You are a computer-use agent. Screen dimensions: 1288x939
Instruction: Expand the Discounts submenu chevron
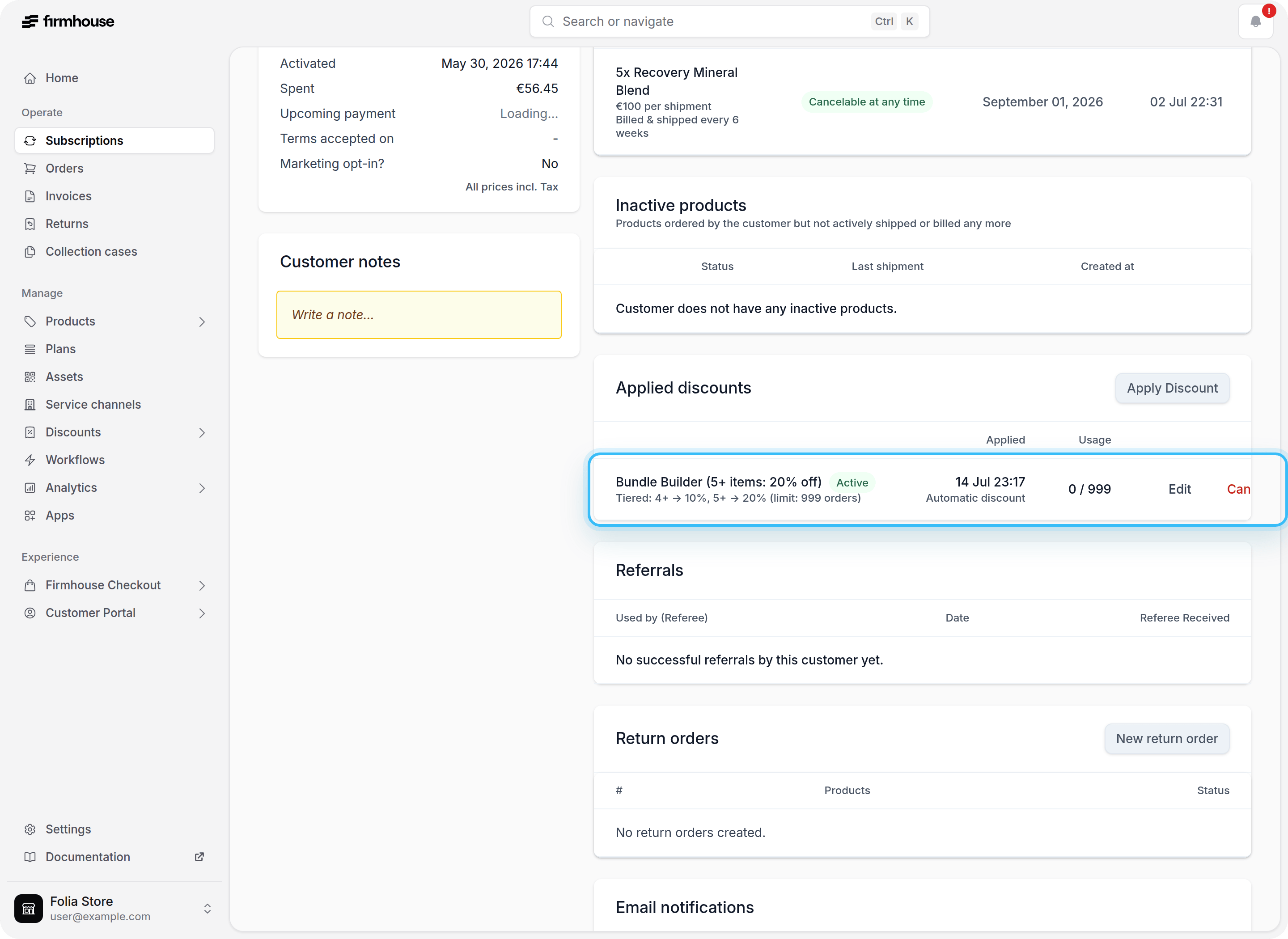[x=202, y=432]
